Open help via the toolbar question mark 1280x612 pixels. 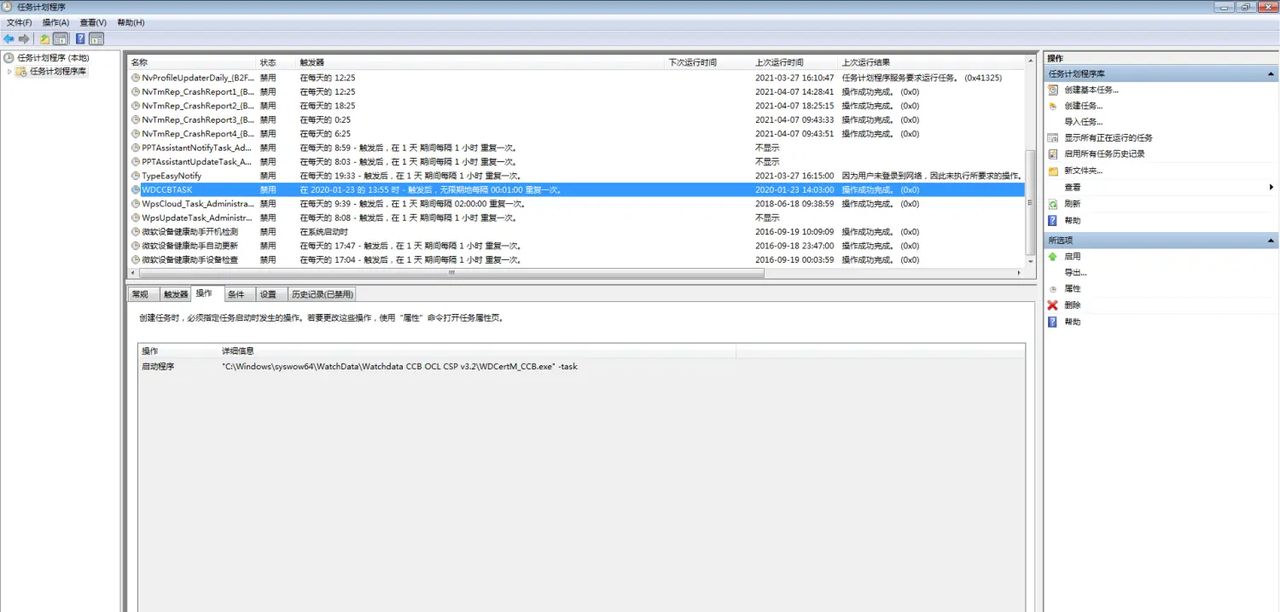coord(80,39)
